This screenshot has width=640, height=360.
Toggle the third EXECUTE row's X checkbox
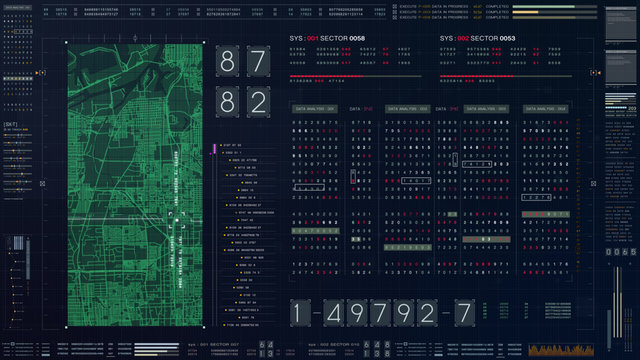point(395,17)
